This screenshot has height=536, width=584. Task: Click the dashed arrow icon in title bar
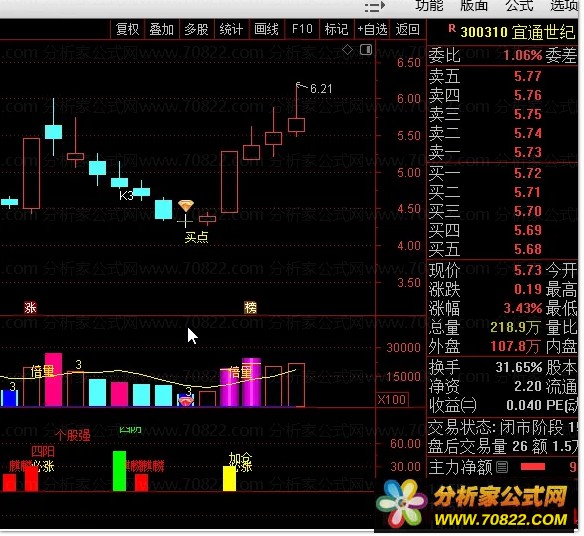[375, 7]
